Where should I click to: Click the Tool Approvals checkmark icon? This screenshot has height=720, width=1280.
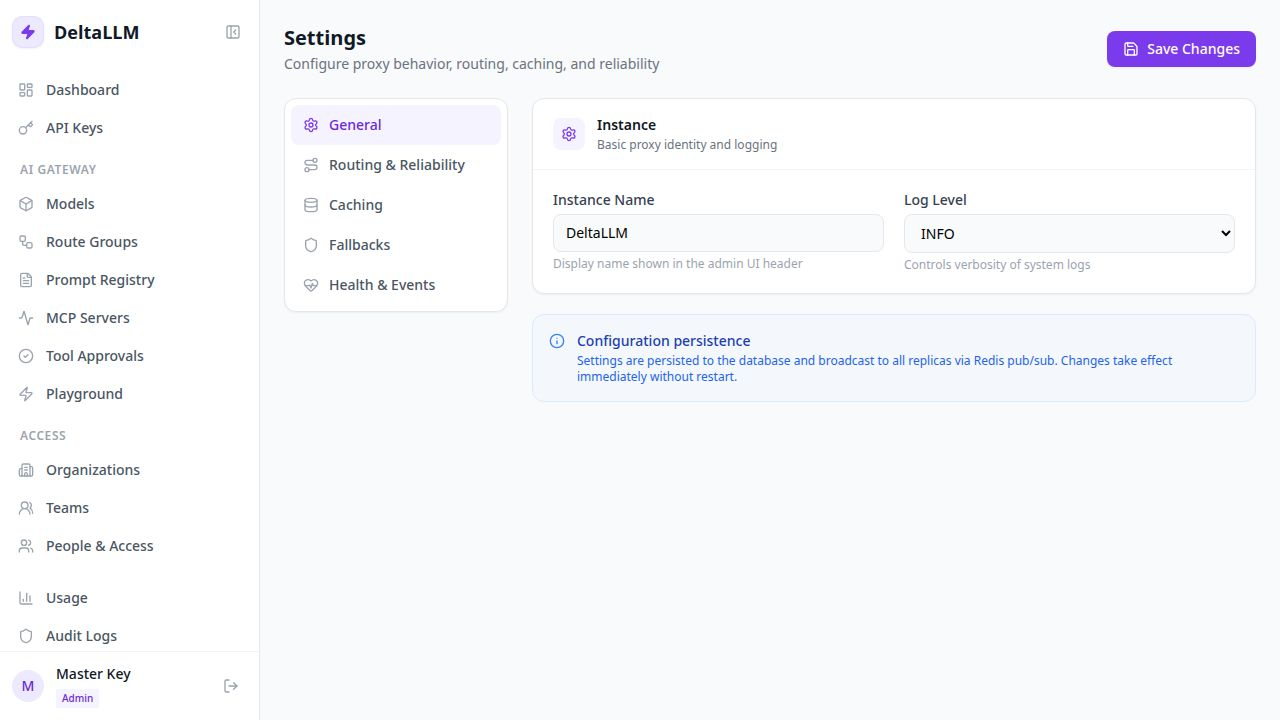[x=26, y=356]
